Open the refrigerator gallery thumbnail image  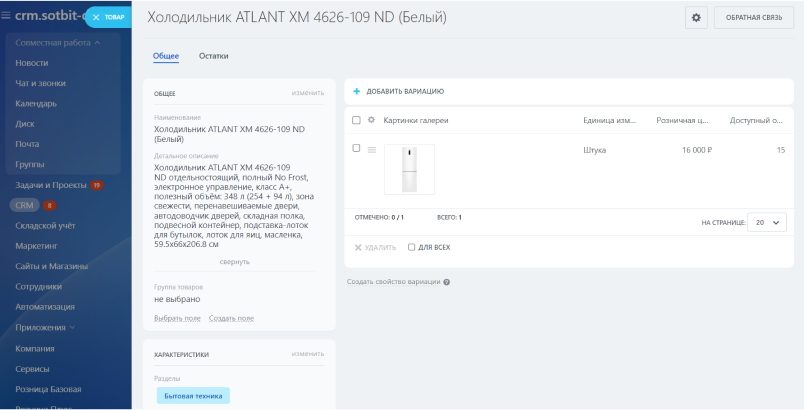409,169
